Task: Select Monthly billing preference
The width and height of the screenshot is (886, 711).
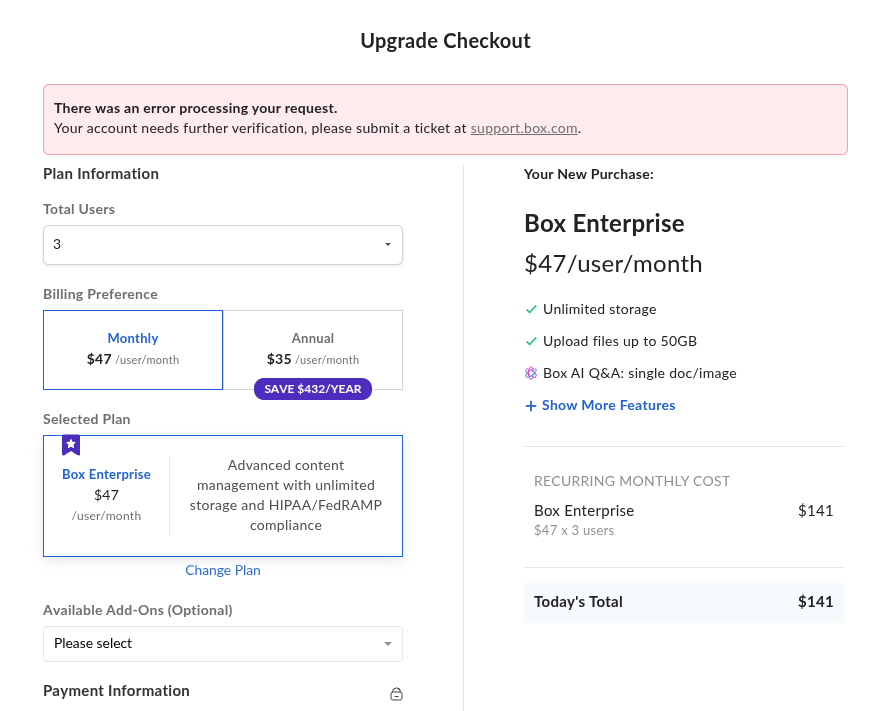Action: pyautogui.click(x=133, y=349)
